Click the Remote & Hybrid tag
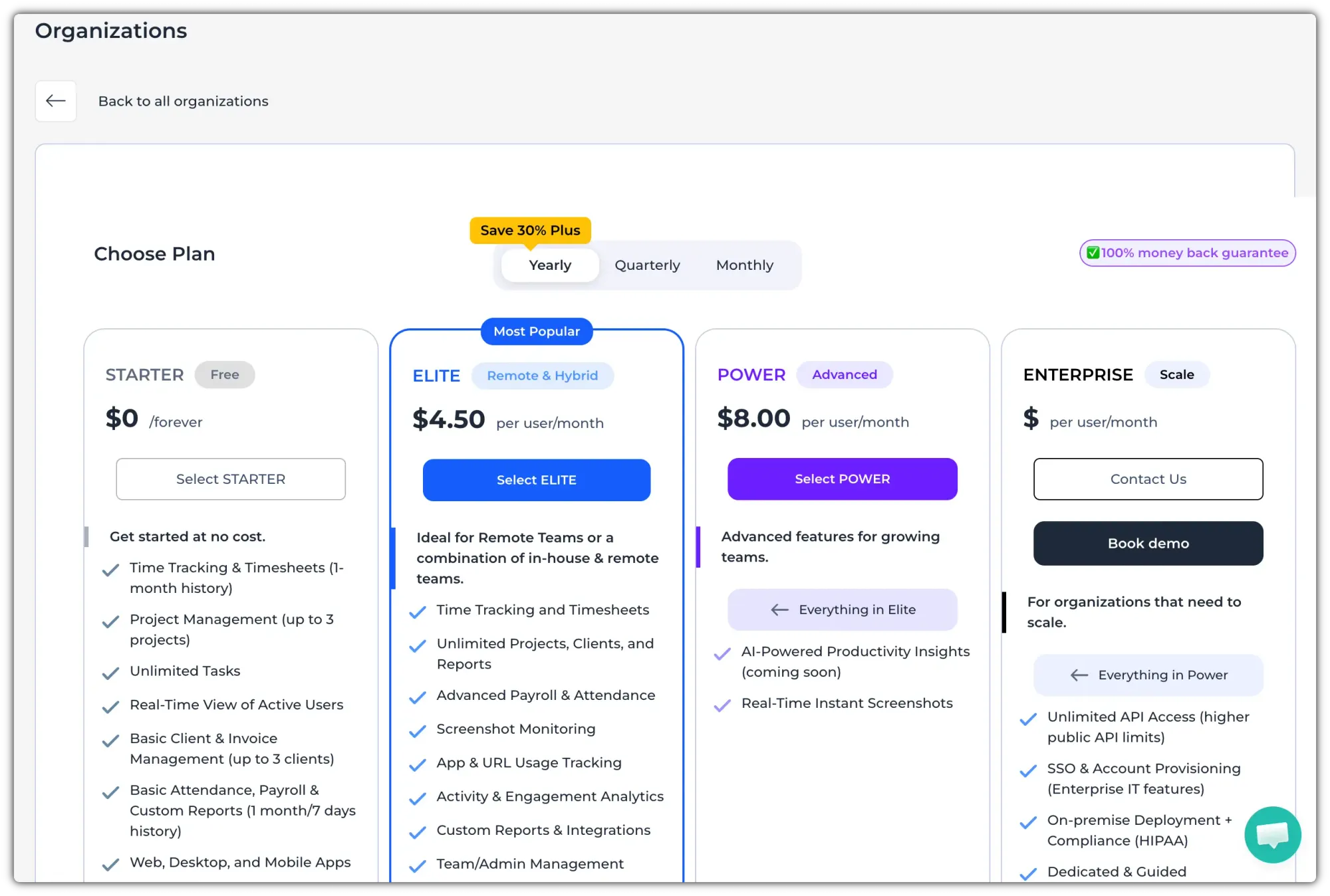 (542, 376)
